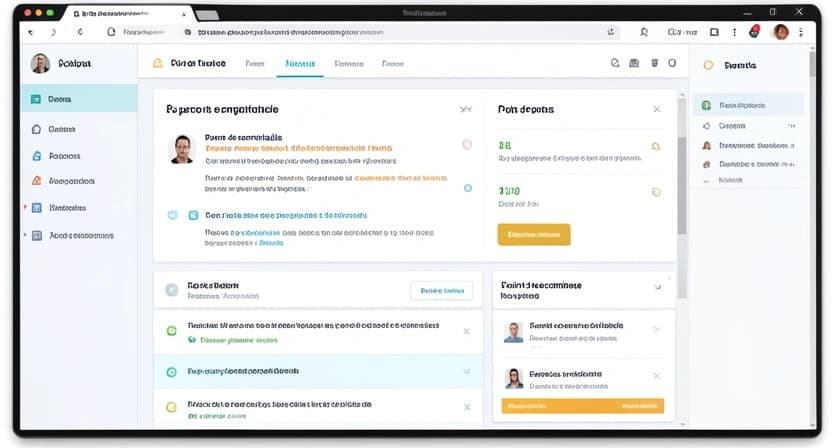Click the browser forward arrow
Viewport: 832px width, 448px height.
[54, 32]
